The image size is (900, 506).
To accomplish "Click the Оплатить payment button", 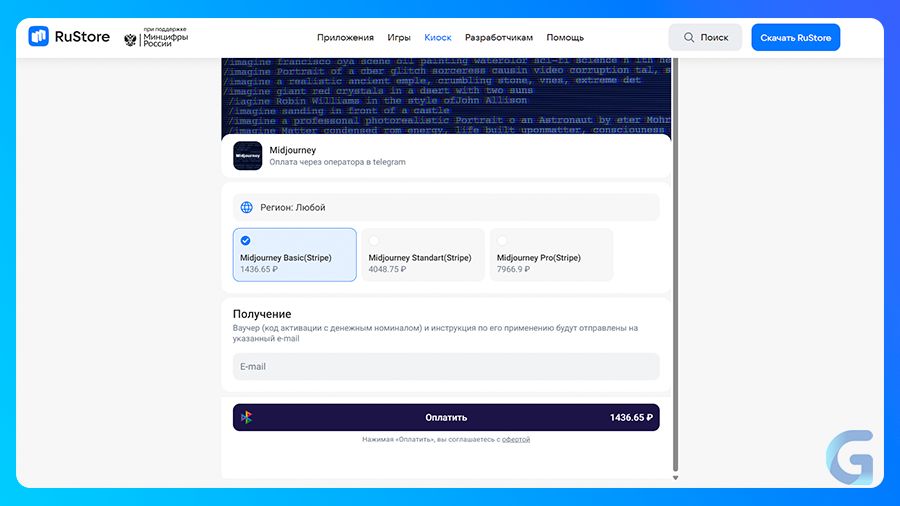I will pos(446,417).
